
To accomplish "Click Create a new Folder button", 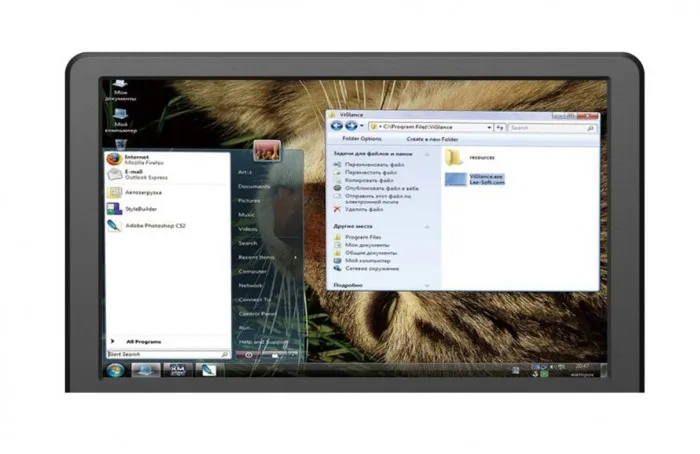I will tap(432, 139).
